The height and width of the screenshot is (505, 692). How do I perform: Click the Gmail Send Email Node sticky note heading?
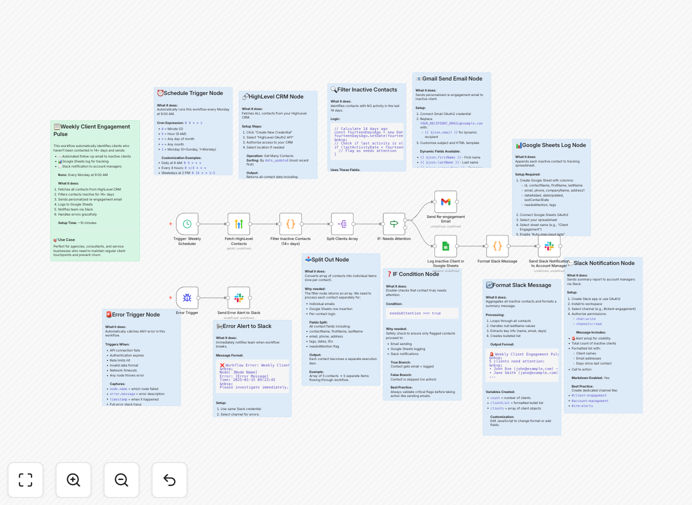[x=449, y=79]
